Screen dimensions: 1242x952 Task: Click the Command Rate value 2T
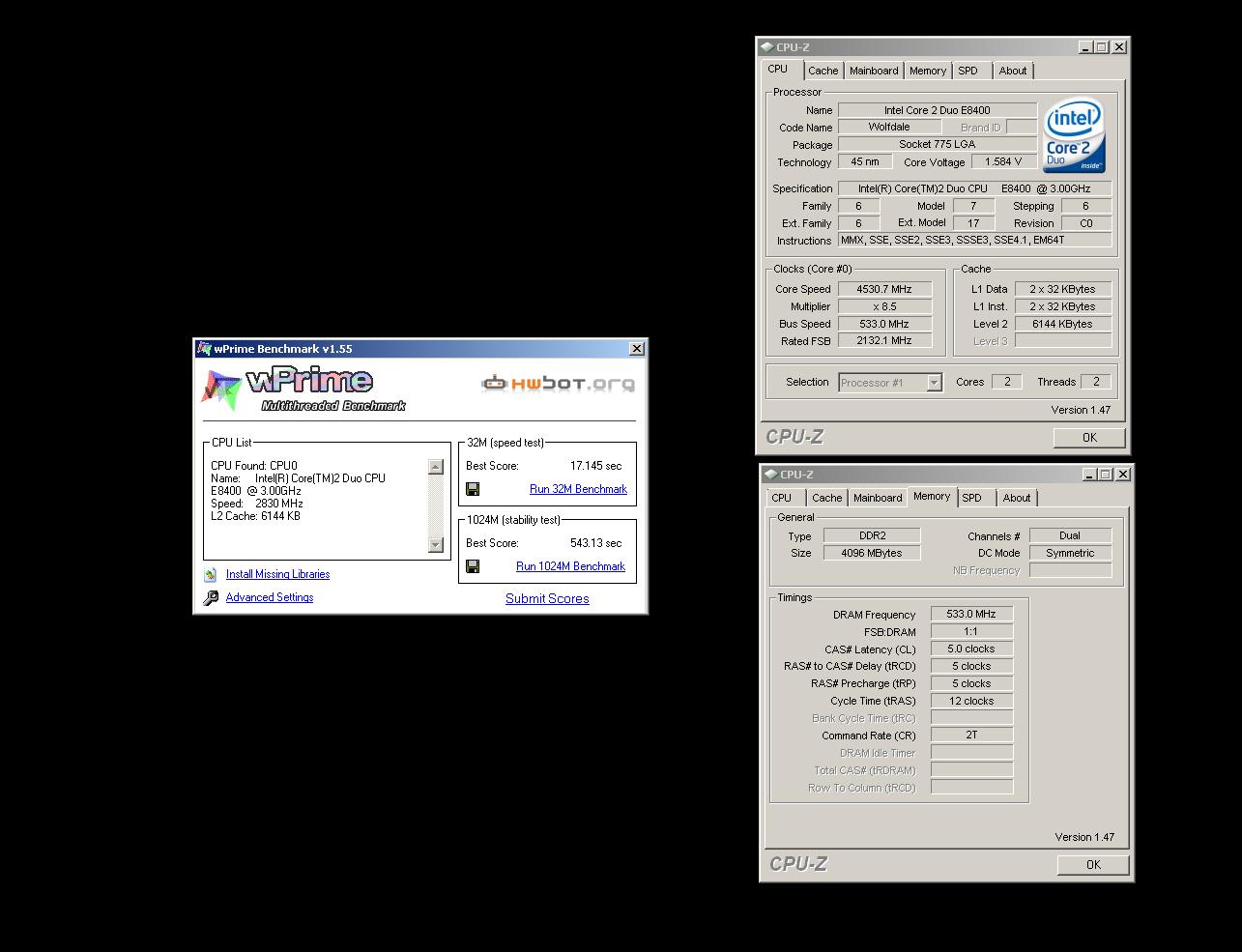971,735
